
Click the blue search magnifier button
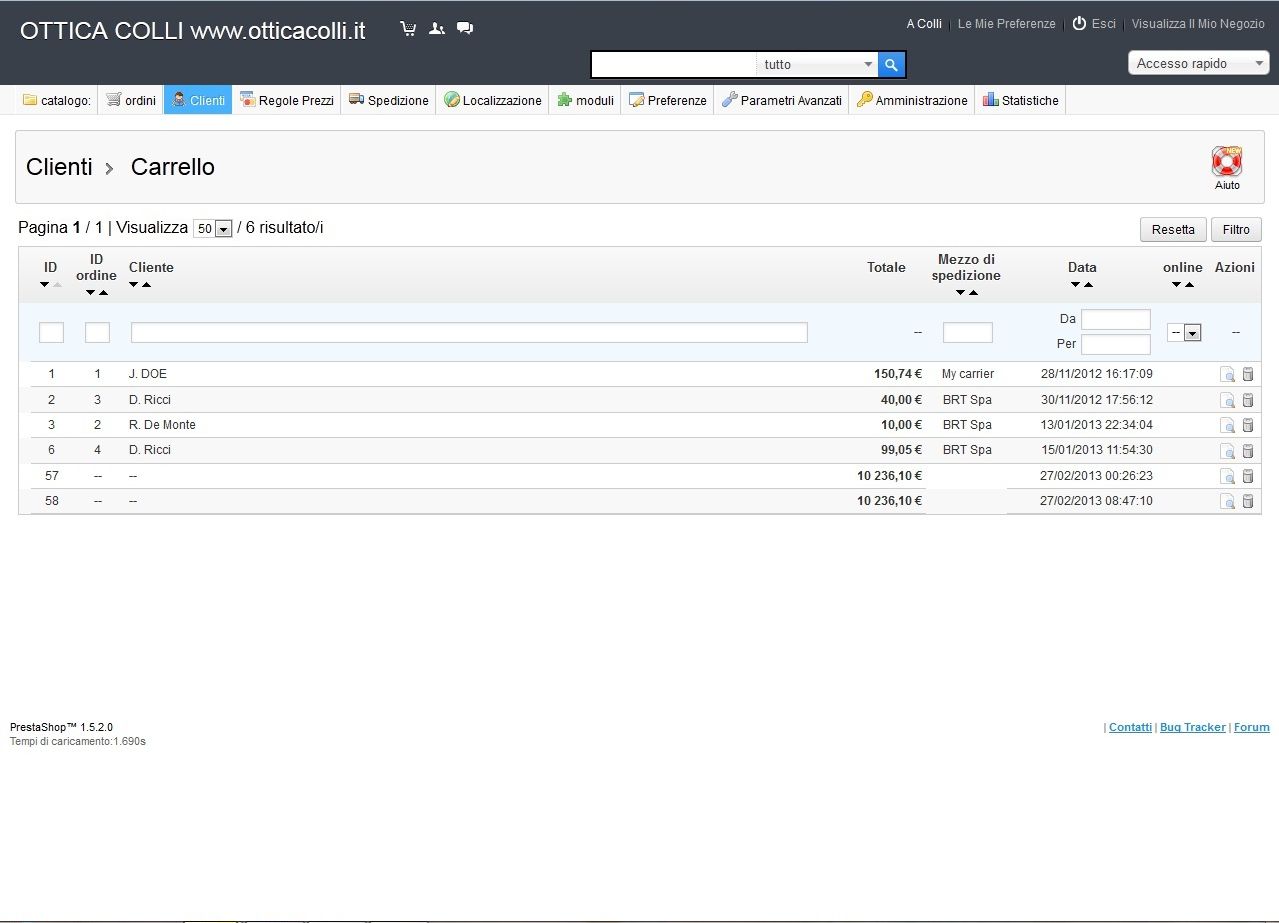pyautogui.click(x=891, y=65)
